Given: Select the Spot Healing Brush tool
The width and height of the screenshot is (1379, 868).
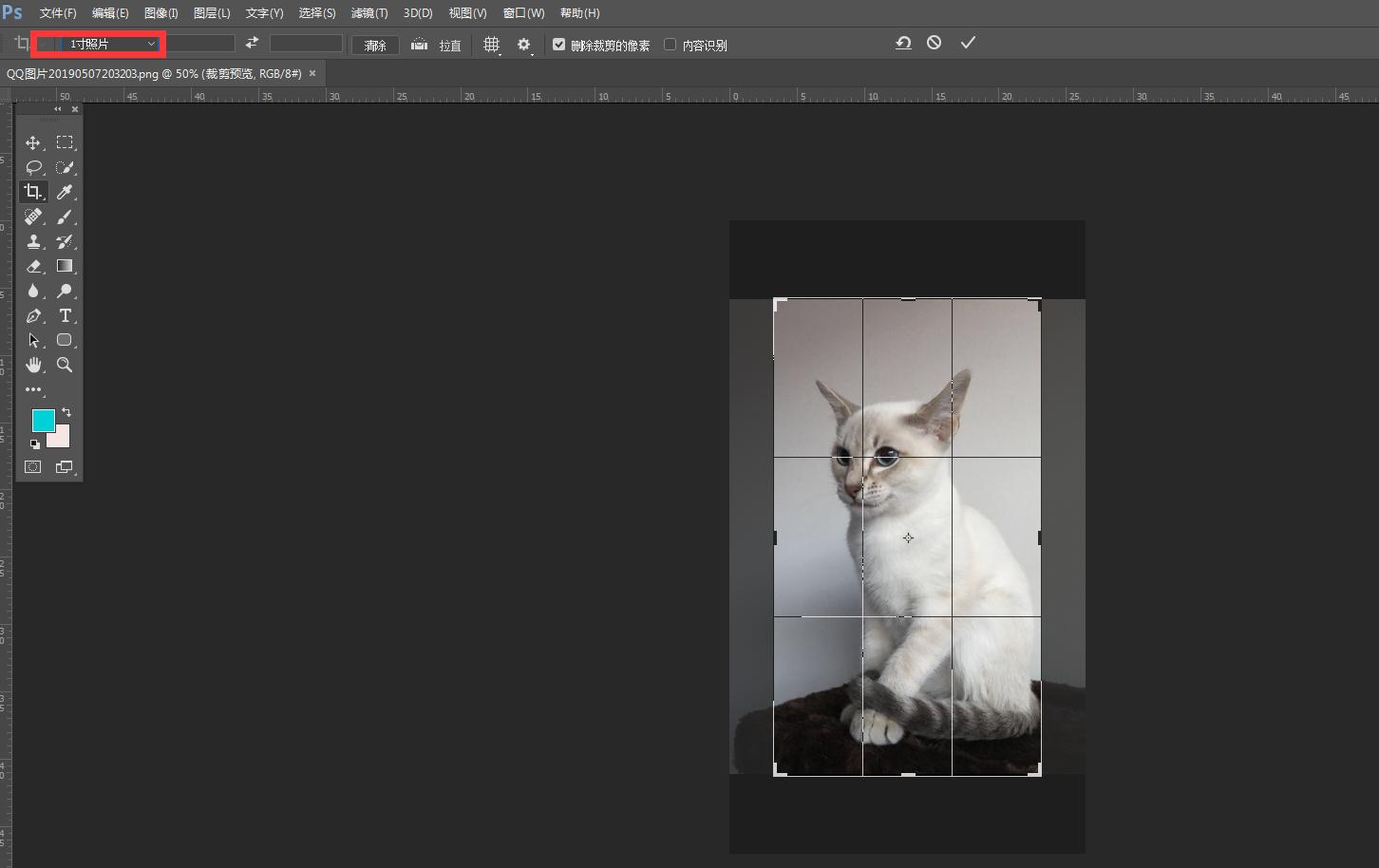Looking at the screenshot, I should point(33,217).
